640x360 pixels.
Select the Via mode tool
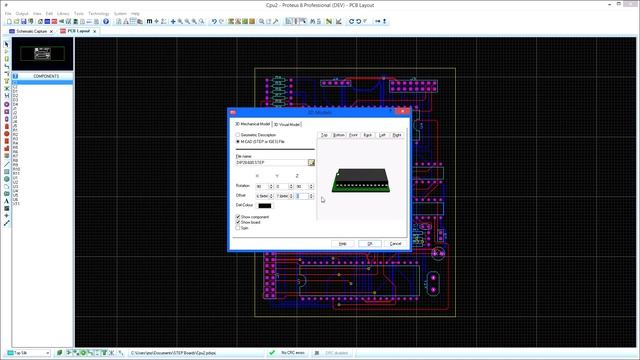coord(7,73)
